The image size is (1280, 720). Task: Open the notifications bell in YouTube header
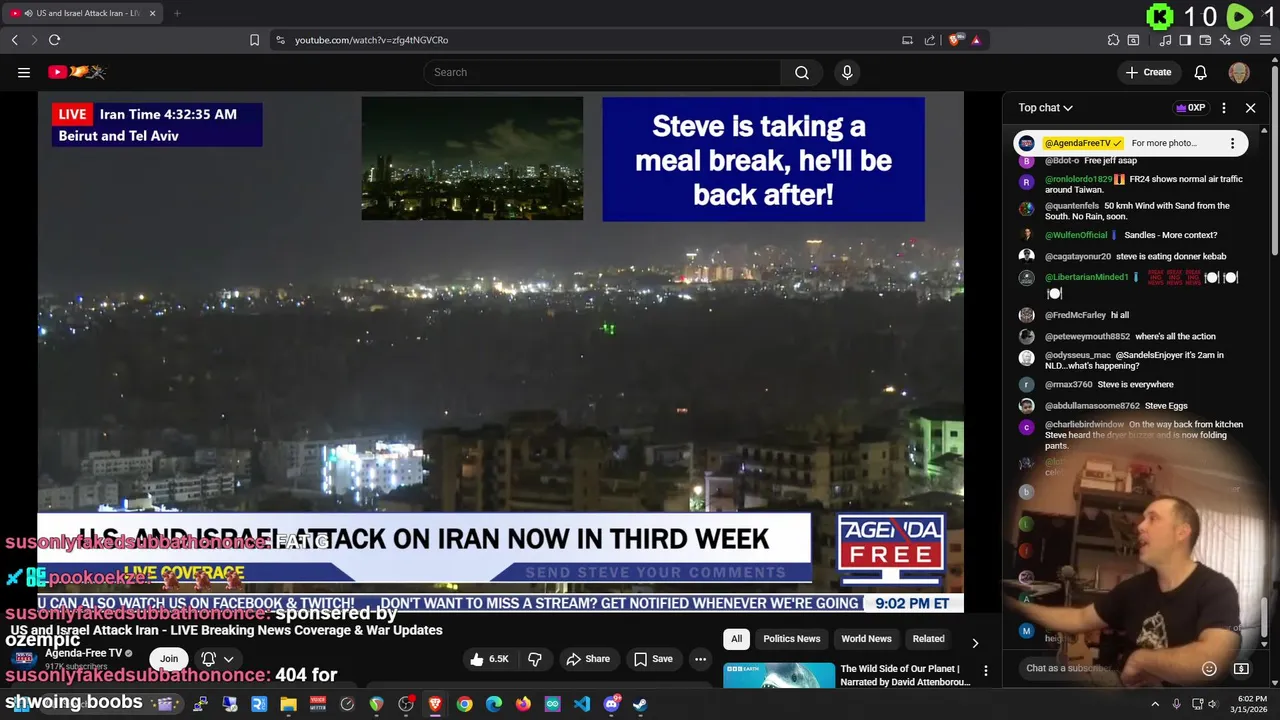pyautogui.click(x=1201, y=72)
